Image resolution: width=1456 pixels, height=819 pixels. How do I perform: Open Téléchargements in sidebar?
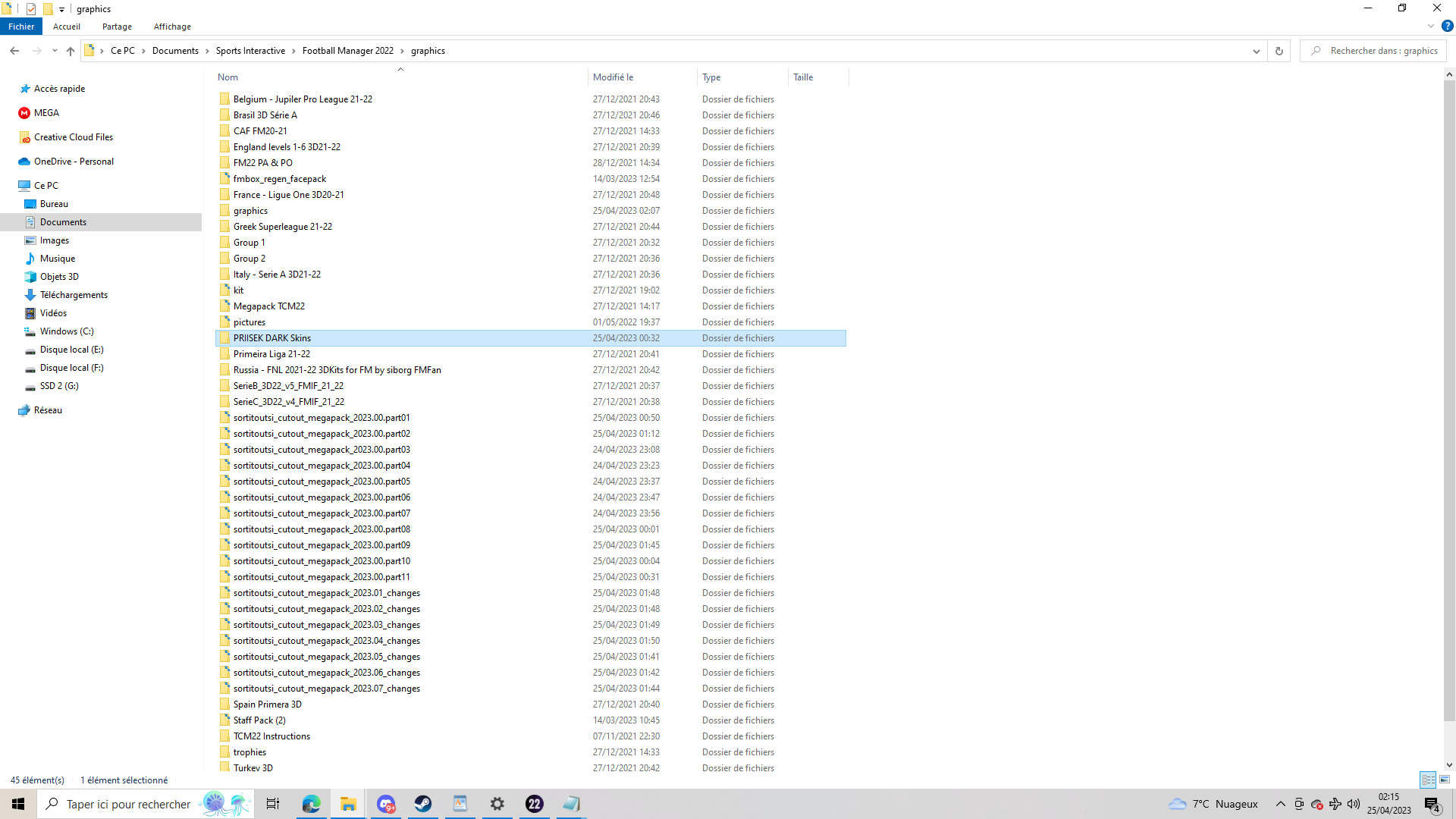[74, 295]
